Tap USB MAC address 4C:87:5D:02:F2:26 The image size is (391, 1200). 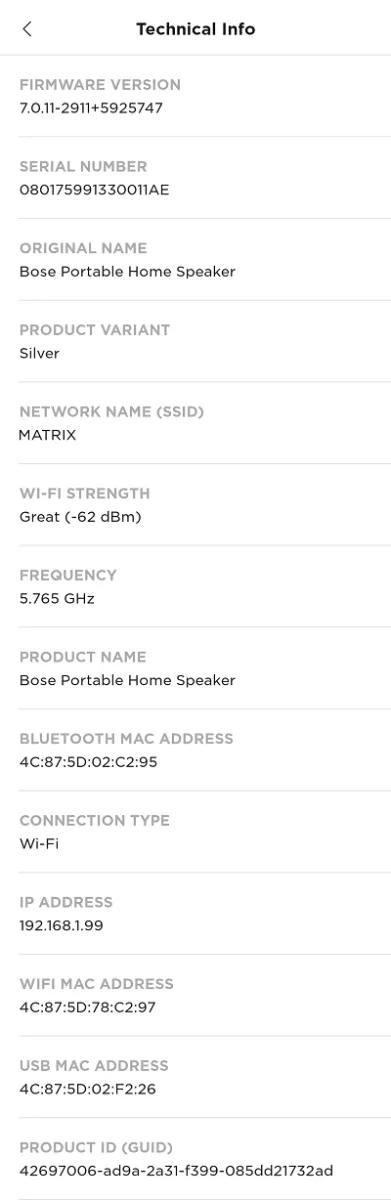point(88,1089)
